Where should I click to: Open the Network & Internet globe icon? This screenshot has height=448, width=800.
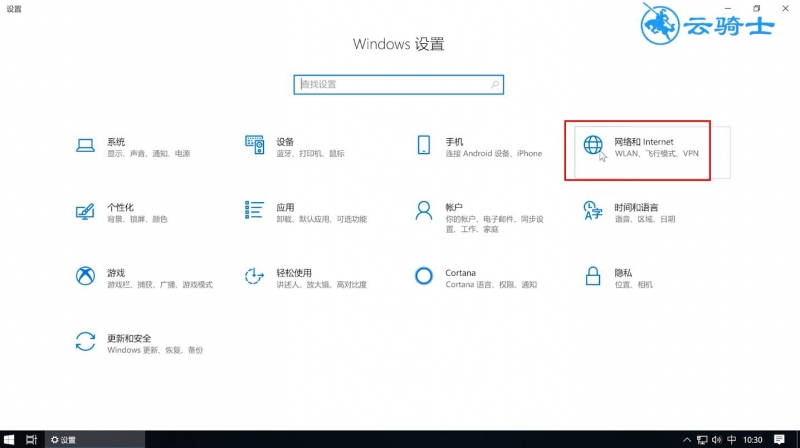pos(593,145)
